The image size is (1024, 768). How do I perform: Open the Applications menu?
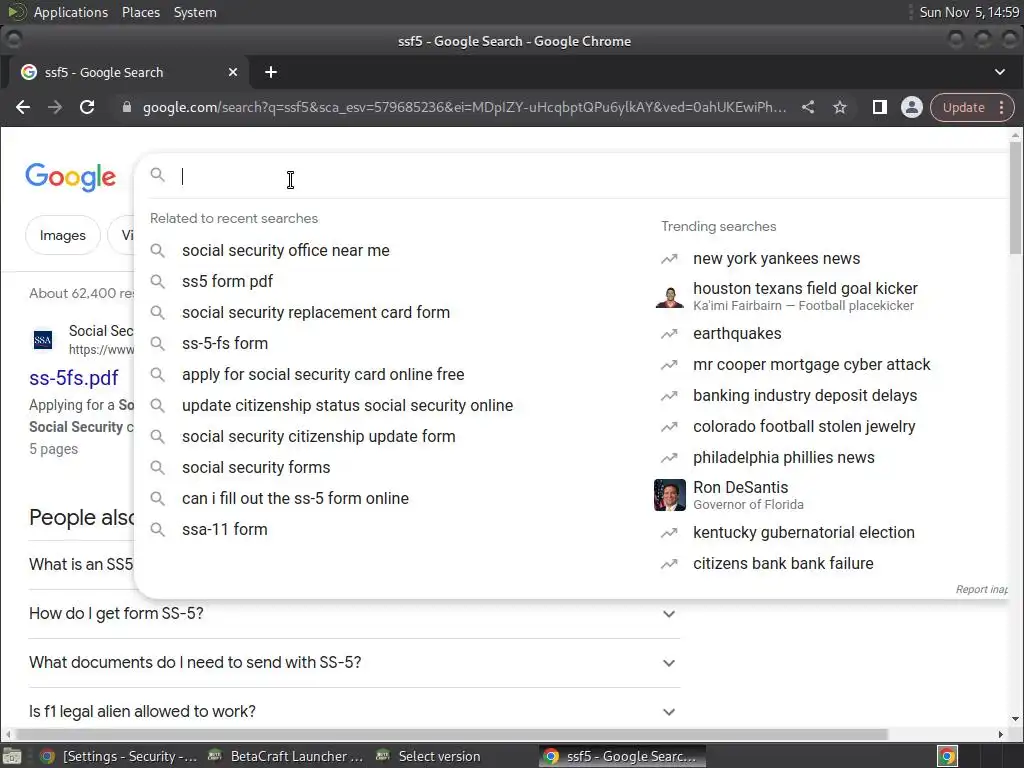[71, 12]
